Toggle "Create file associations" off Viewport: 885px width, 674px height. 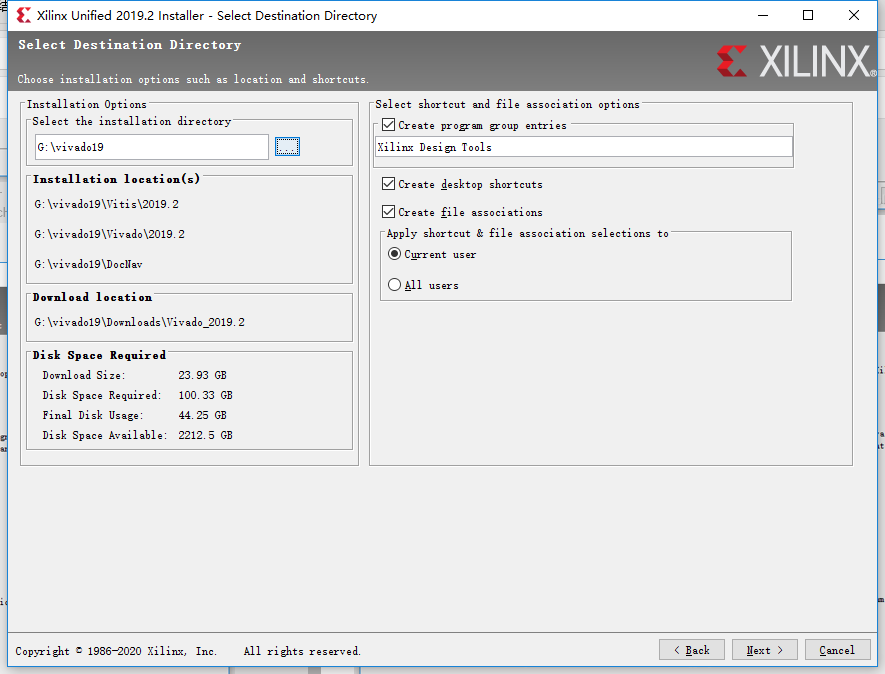pyautogui.click(x=388, y=211)
